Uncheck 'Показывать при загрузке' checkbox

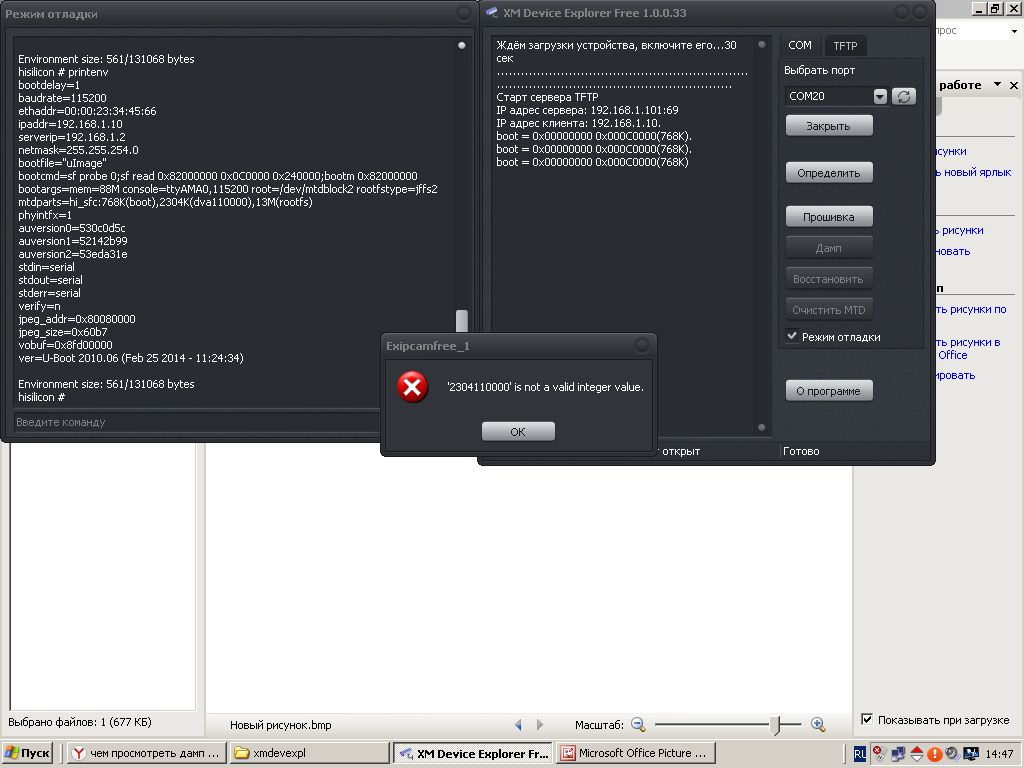pos(867,720)
